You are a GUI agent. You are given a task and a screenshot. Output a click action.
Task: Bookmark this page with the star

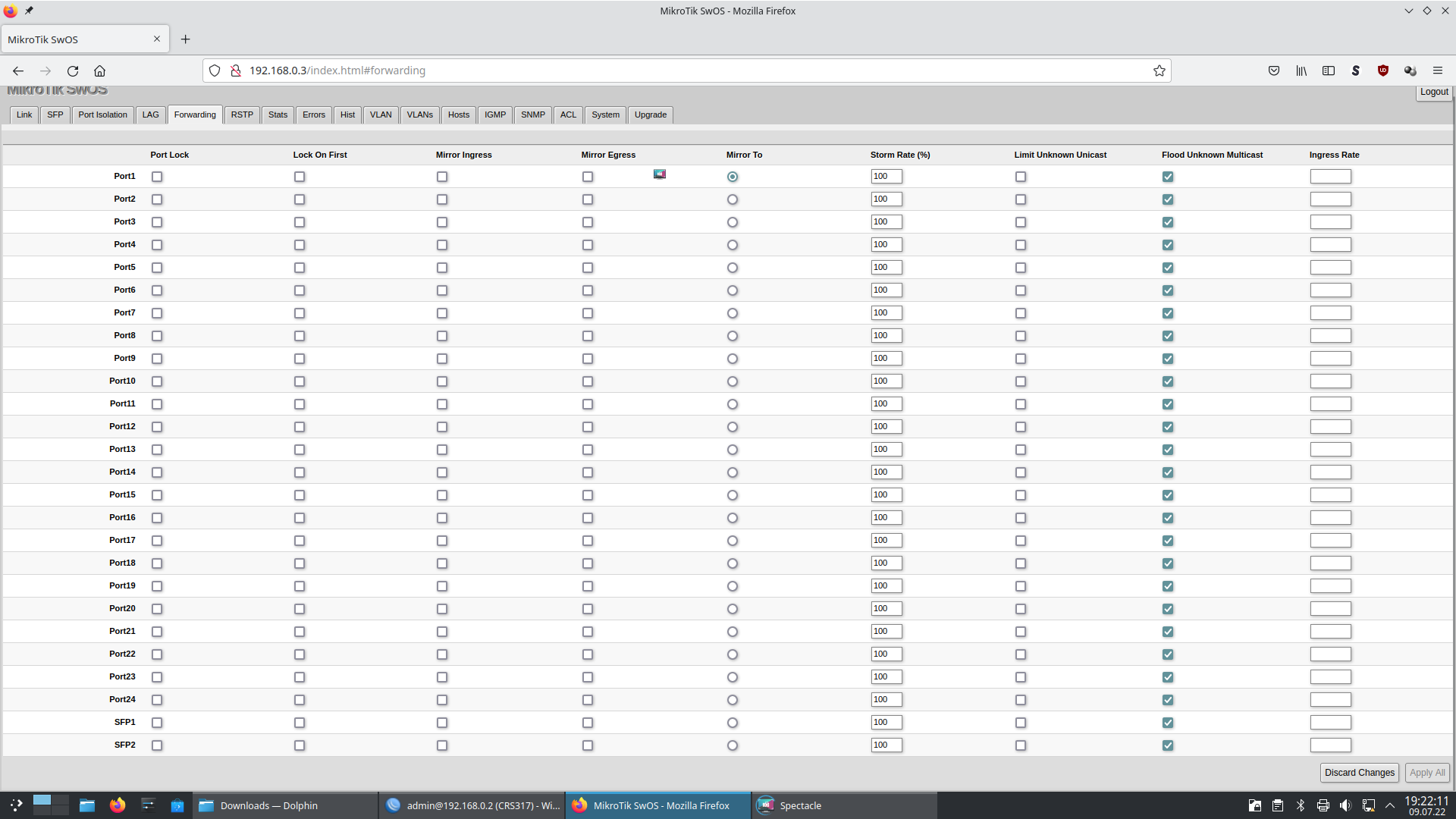[1159, 71]
